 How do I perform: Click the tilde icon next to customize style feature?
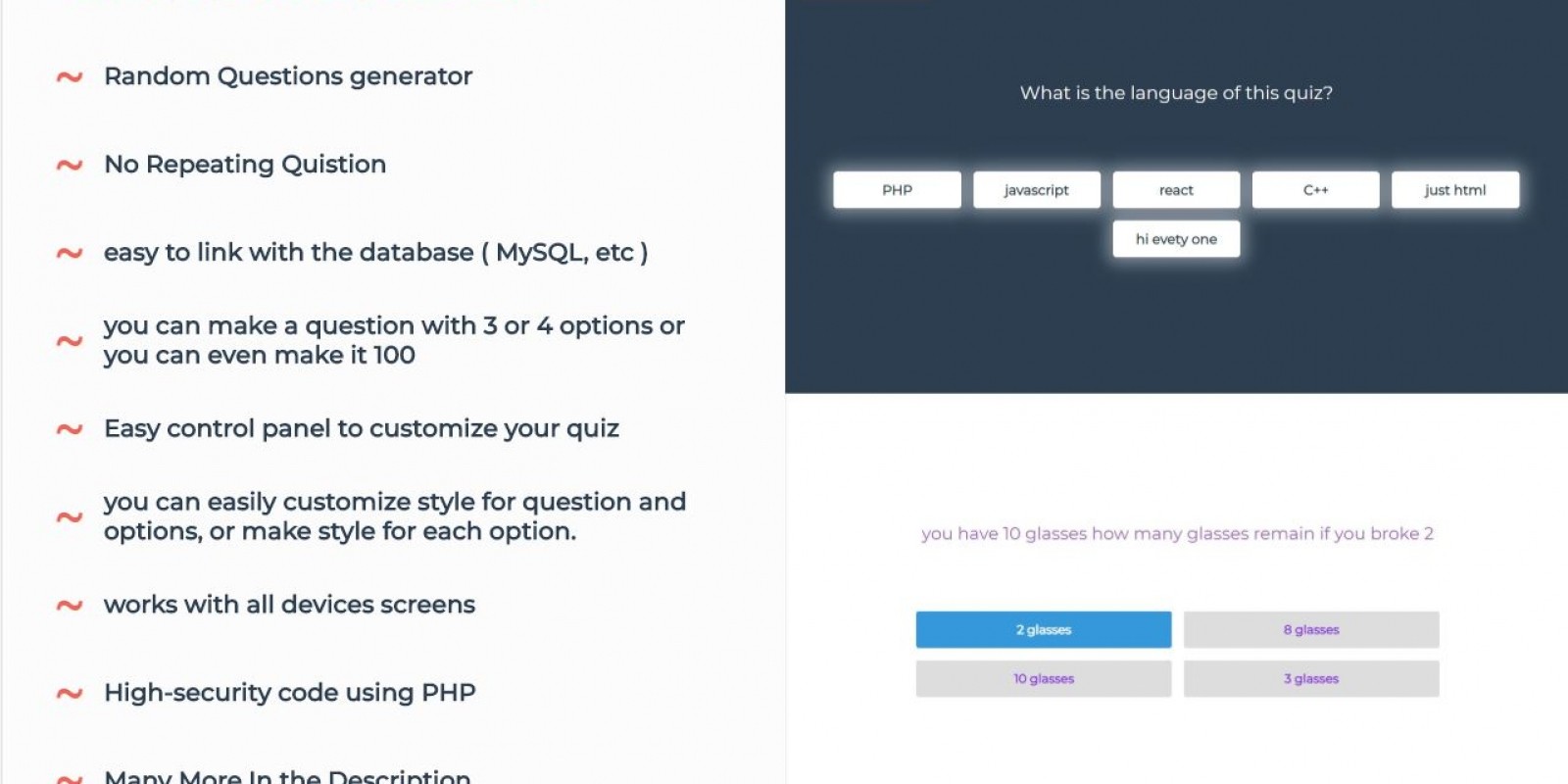point(69,517)
